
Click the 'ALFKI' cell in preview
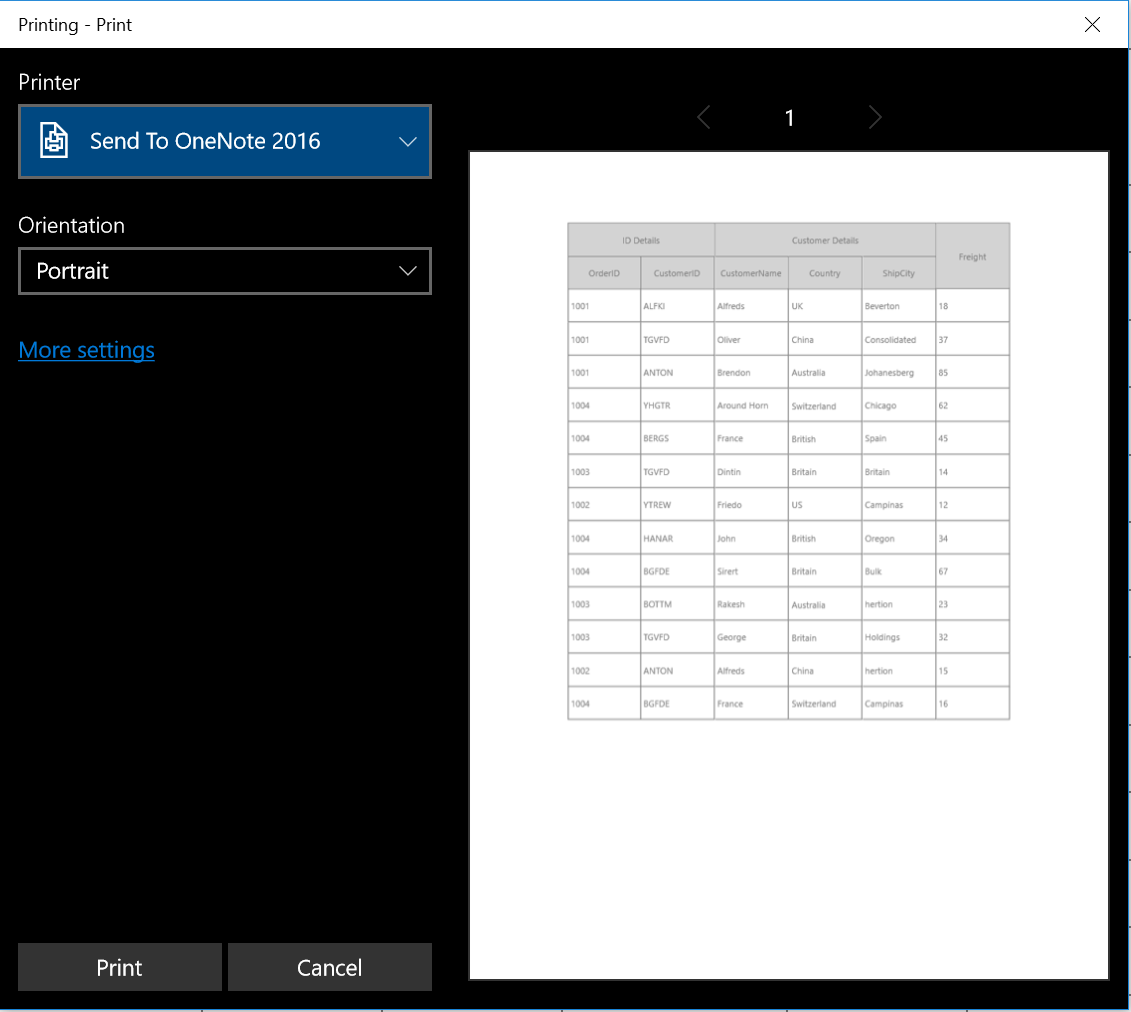tap(677, 306)
